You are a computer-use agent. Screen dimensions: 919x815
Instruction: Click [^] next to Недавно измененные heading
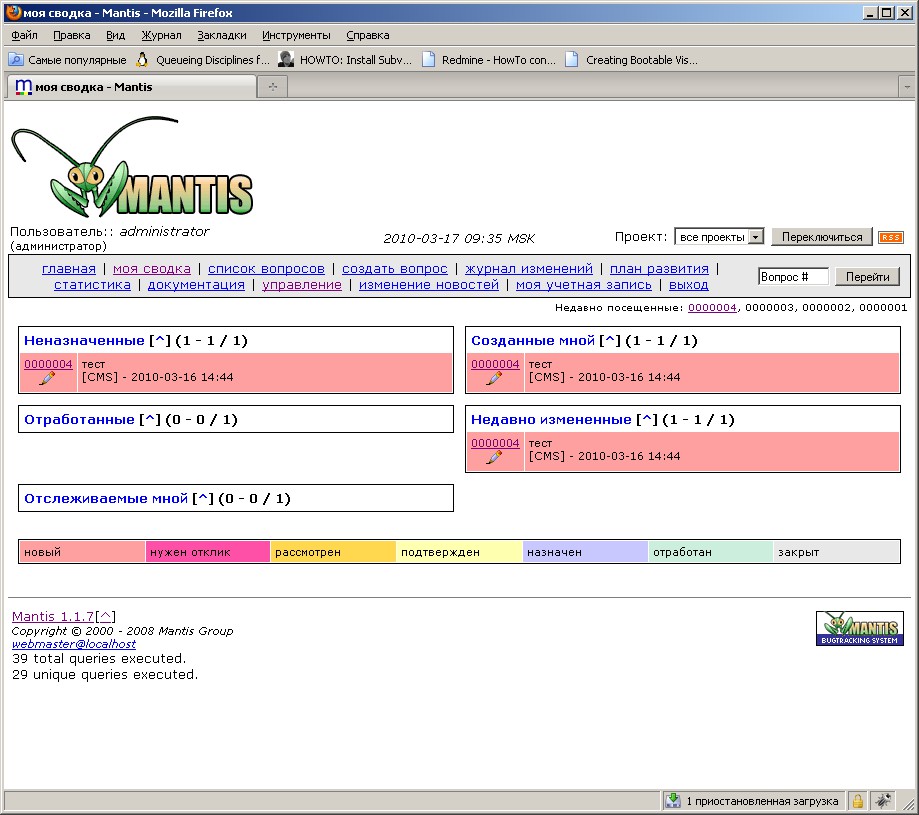(x=646, y=420)
